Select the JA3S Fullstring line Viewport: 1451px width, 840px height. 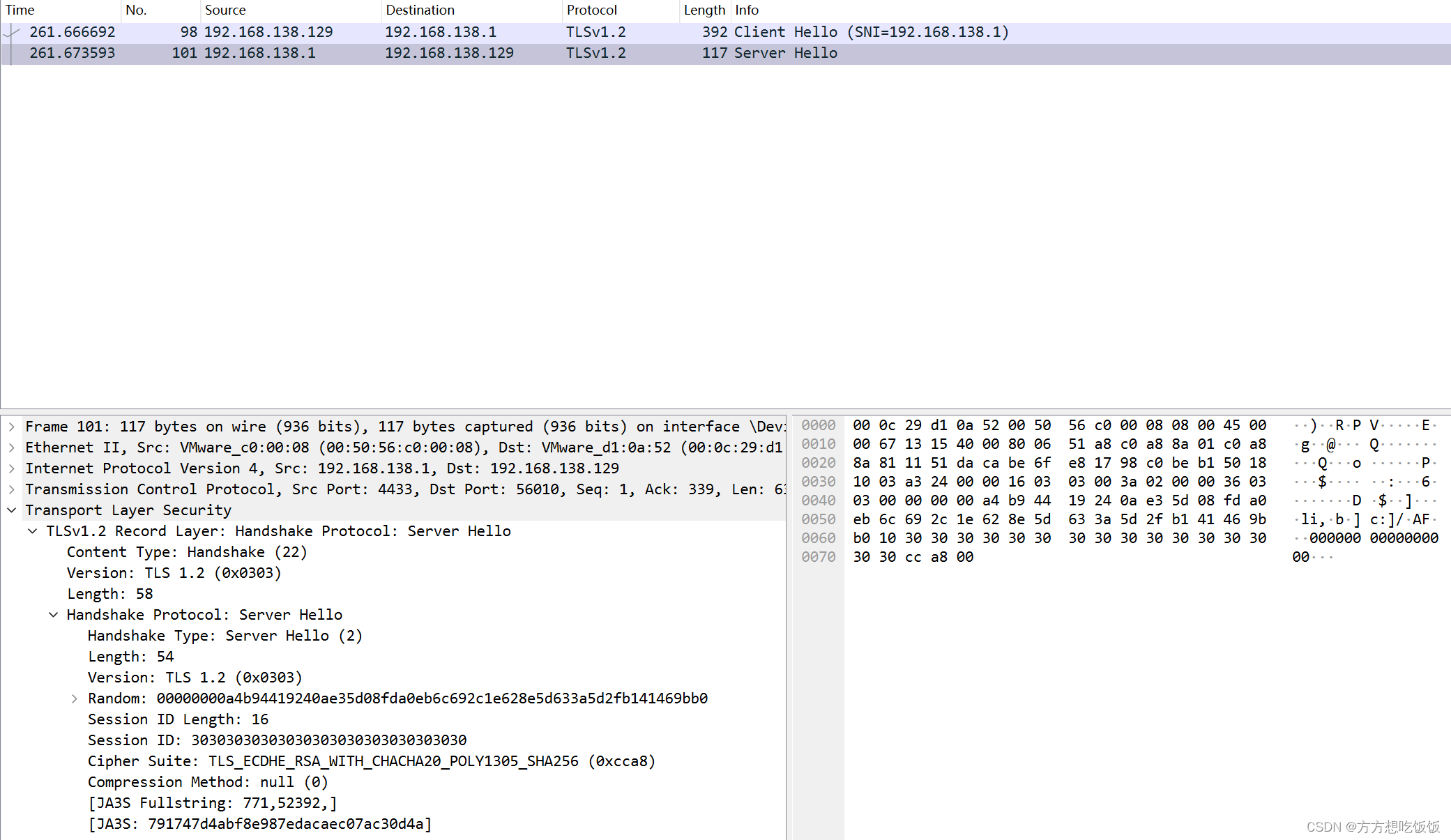coord(213,803)
